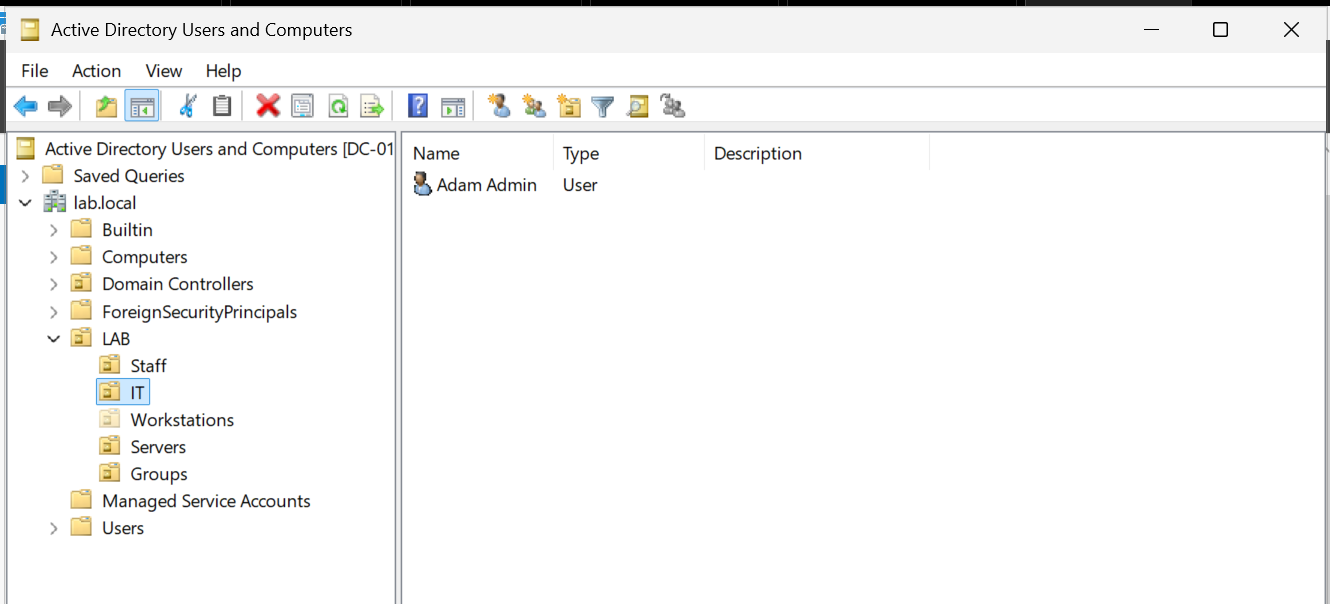The height and width of the screenshot is (604, 1330).
Task: Delete the object with red X icon
Action: [x=268, y=106]
